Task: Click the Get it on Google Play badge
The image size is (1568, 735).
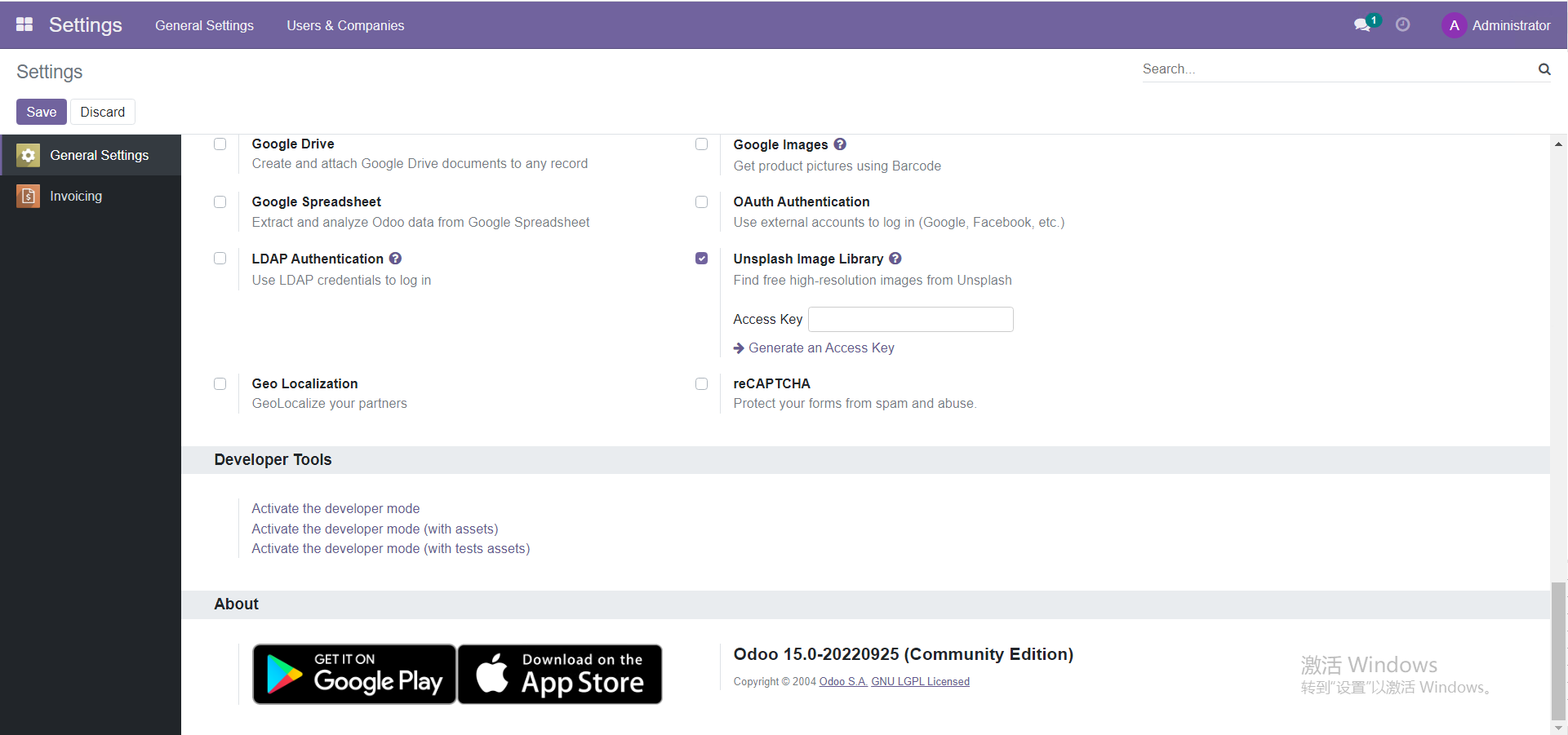Action: click(x=354, y=674)
